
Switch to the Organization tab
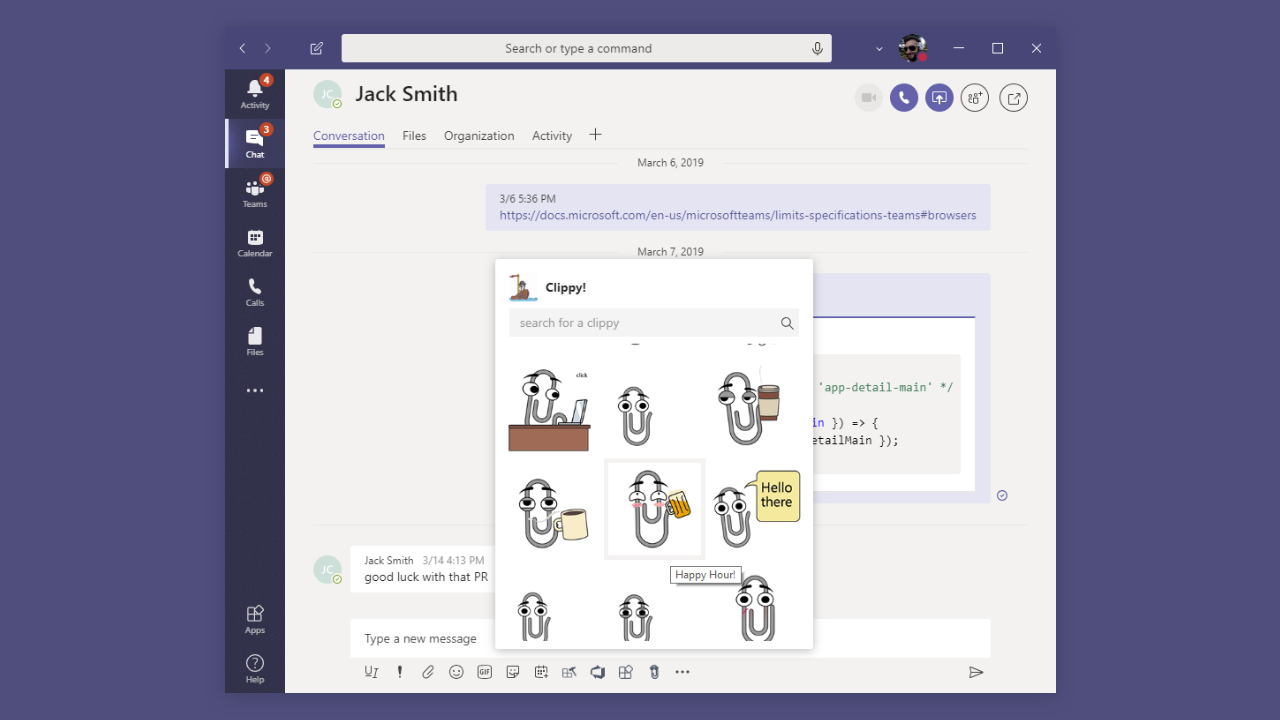(x=479, y=136)
